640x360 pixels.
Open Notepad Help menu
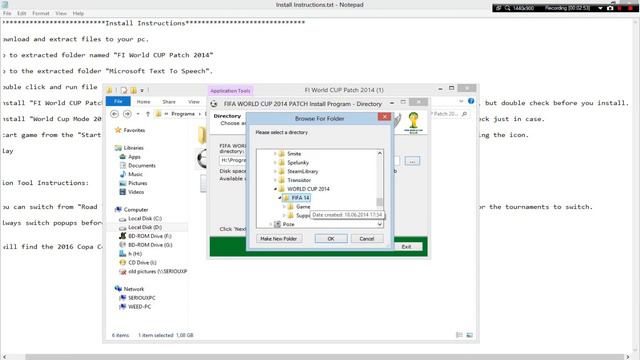(x=78, y=13)
